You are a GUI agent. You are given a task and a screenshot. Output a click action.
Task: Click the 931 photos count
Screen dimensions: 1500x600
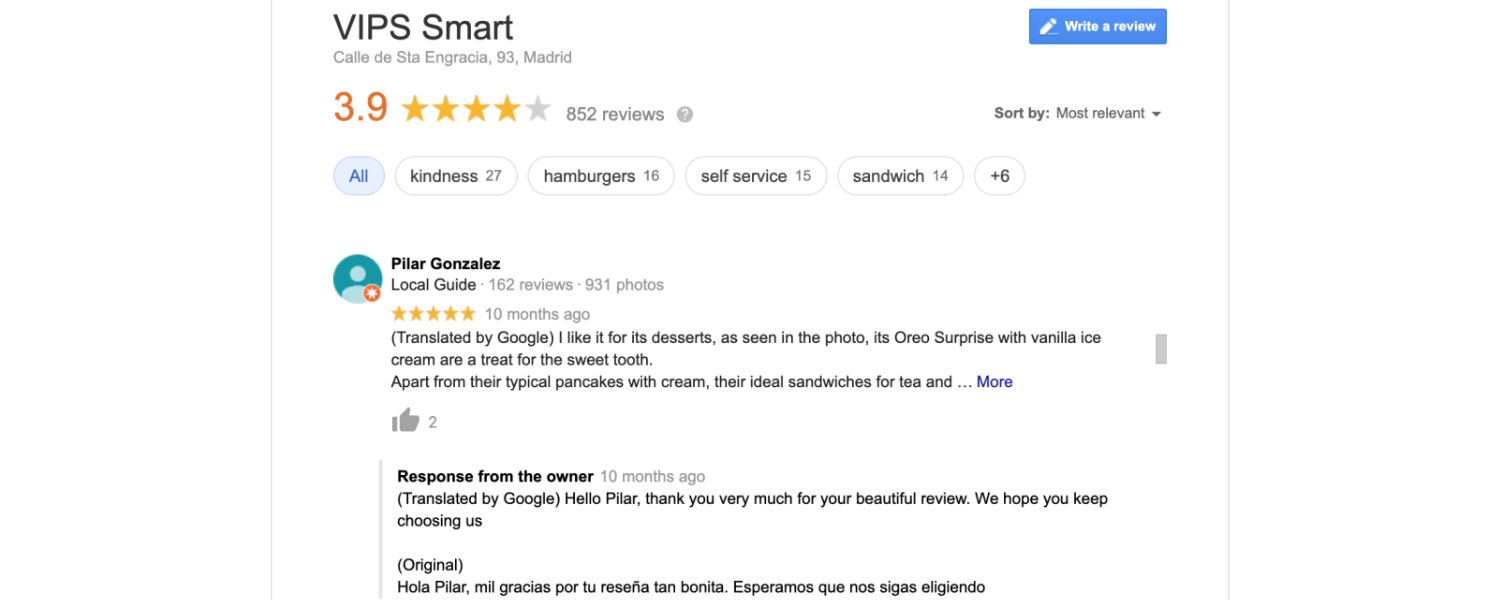624,284
